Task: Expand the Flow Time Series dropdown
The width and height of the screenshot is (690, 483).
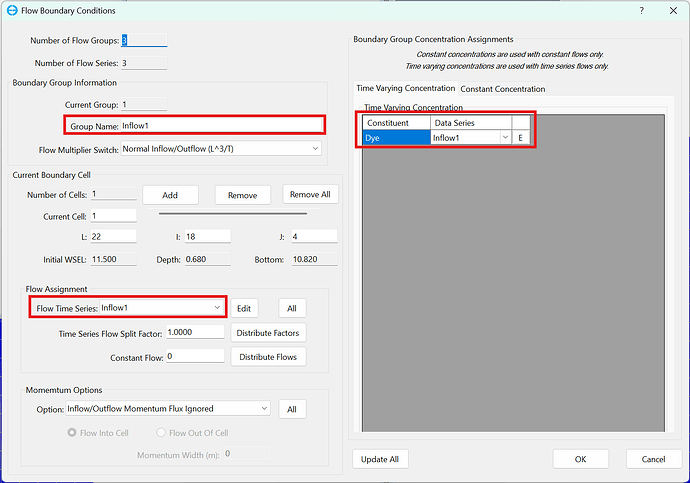Action: pyautogui.click(x=217, y=308)
